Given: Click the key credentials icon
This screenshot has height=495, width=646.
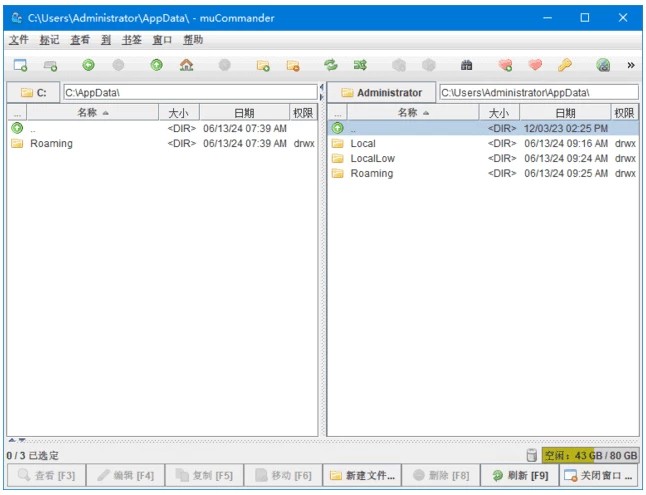Looking at the screenshot, I should (565, 65).
